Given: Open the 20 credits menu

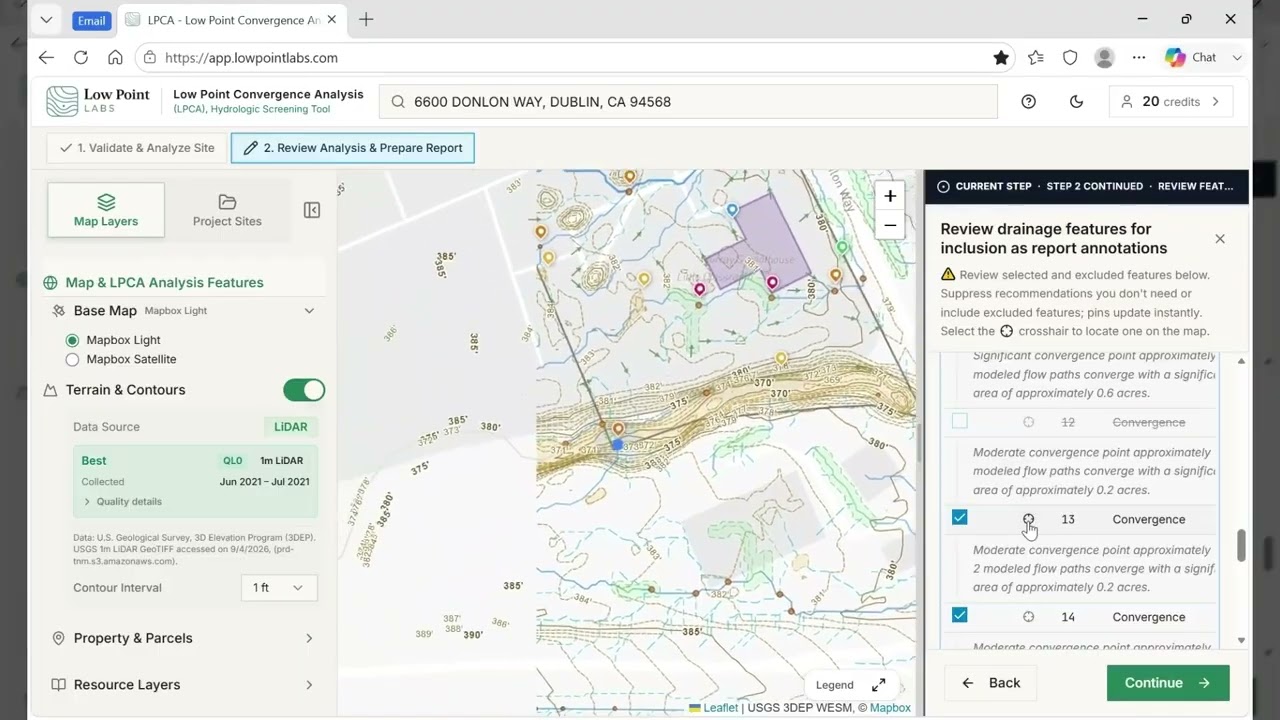Looking at the screenshot, I should click(1171, 101).
